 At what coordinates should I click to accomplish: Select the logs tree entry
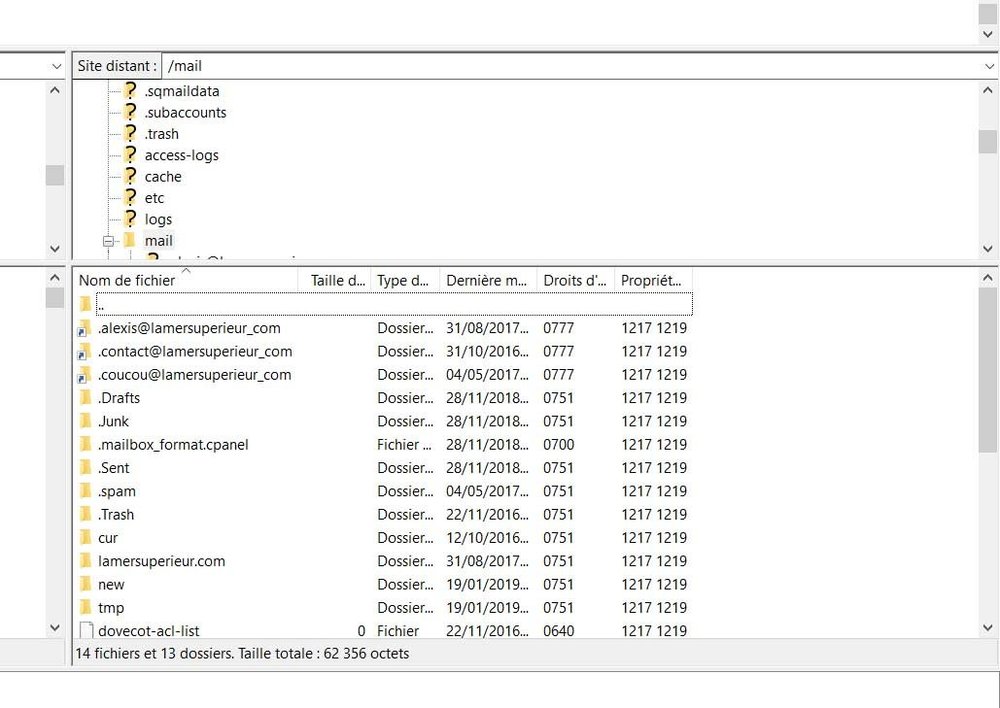(158, 219)
